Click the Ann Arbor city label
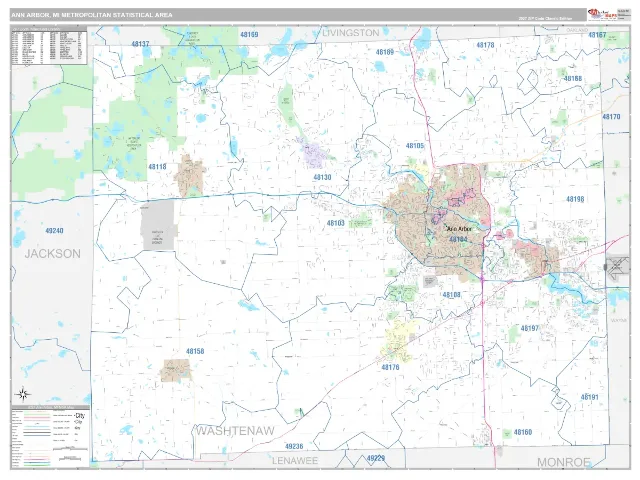This screenshot has width=640, height=480. [x=459, y=229]
